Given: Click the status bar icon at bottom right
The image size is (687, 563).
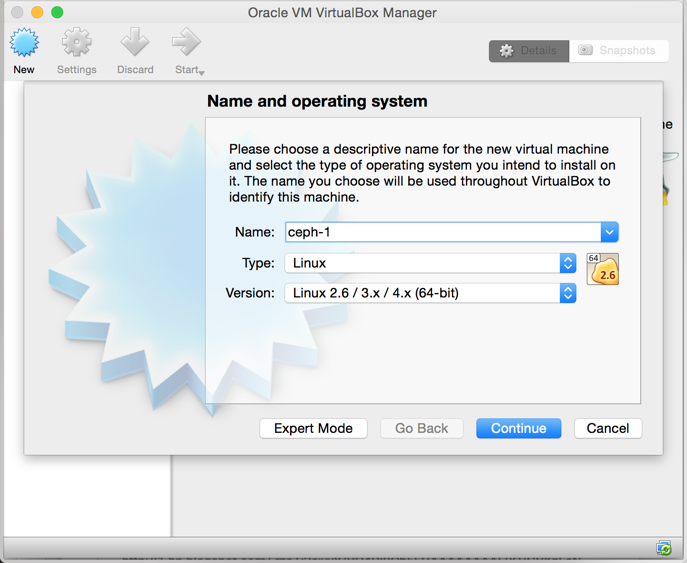Looking at the screenshot, I should click(x=664, y=548).
